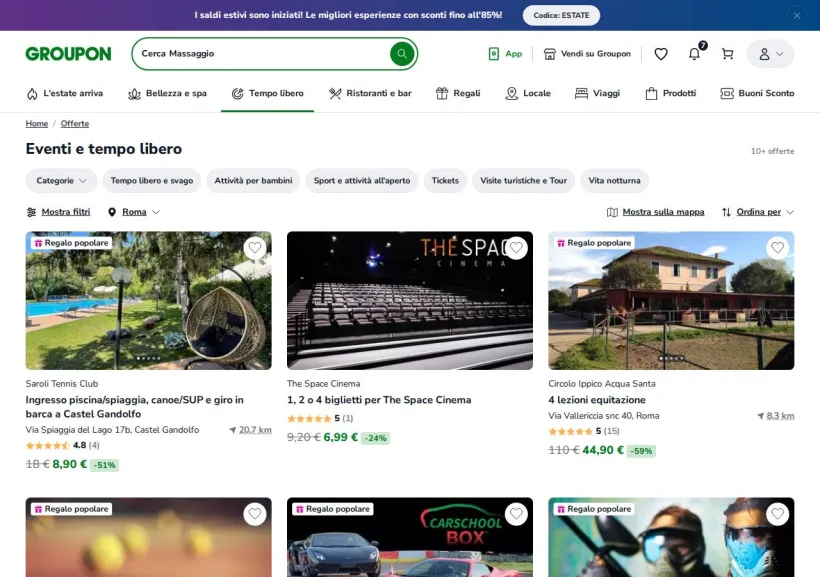This screenshot has width=820, height=577.
Task: Open Carschool Box car image
Action: point(410,538)
